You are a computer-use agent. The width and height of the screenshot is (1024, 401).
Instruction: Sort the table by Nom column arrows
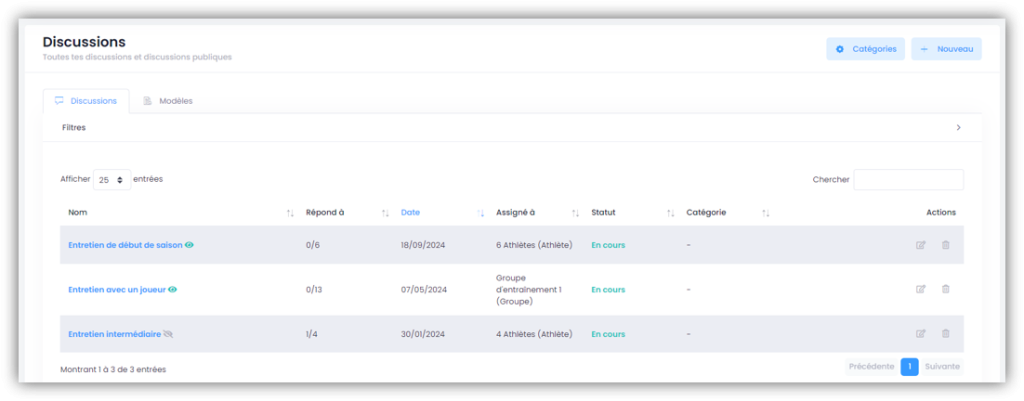tap(290, 213)
